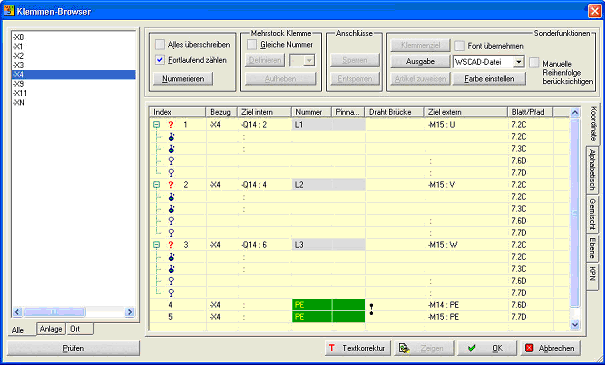The height and width of the screenshot is (365, 605).
Task: Click the L1 number cell
Action: point(311,125)
